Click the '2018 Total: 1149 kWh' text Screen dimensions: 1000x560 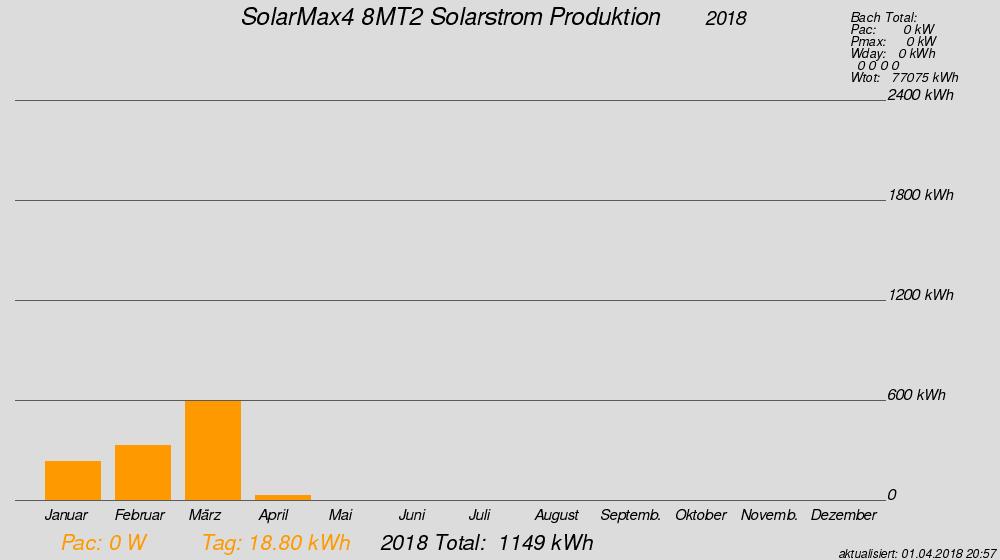(x=487, y=543)
